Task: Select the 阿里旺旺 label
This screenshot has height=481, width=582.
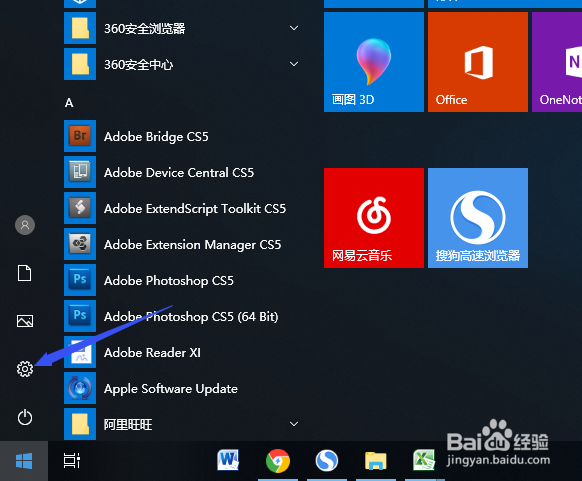Action: tap(128, 425)
